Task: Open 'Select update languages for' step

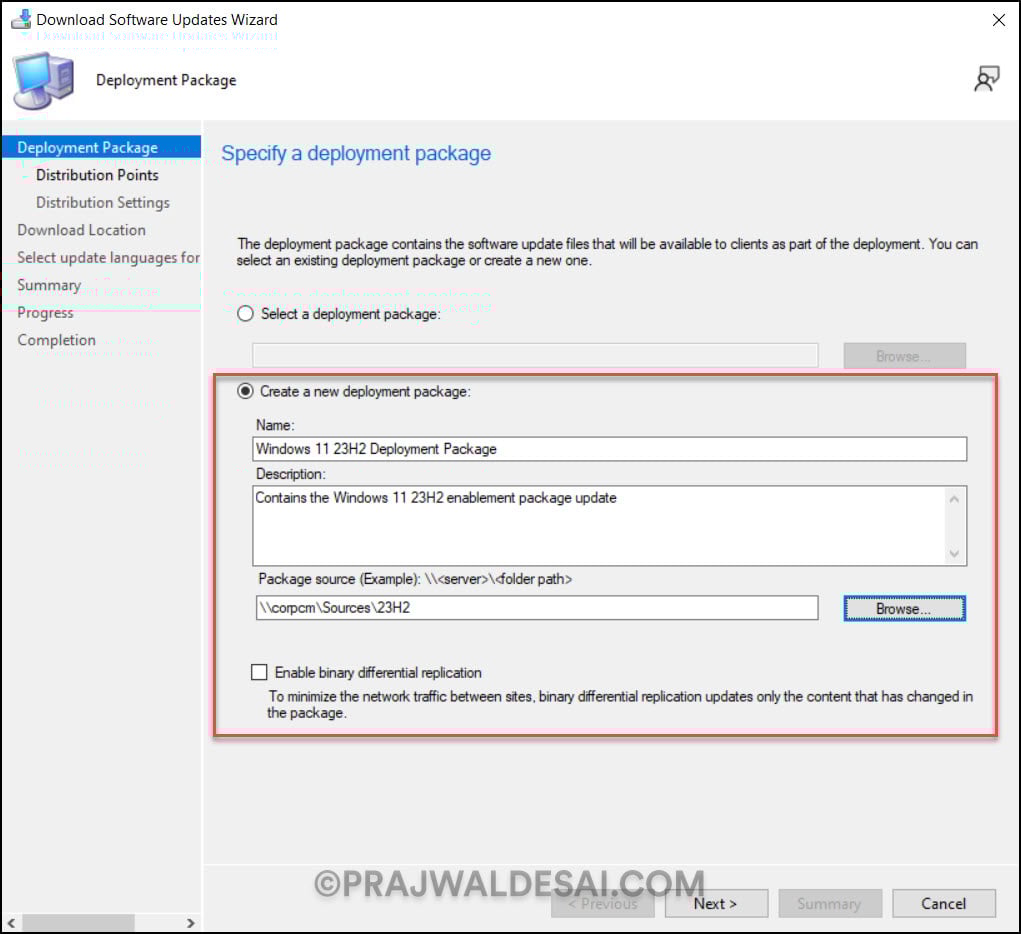Action: pyautogui.click(x=108, y=258)
